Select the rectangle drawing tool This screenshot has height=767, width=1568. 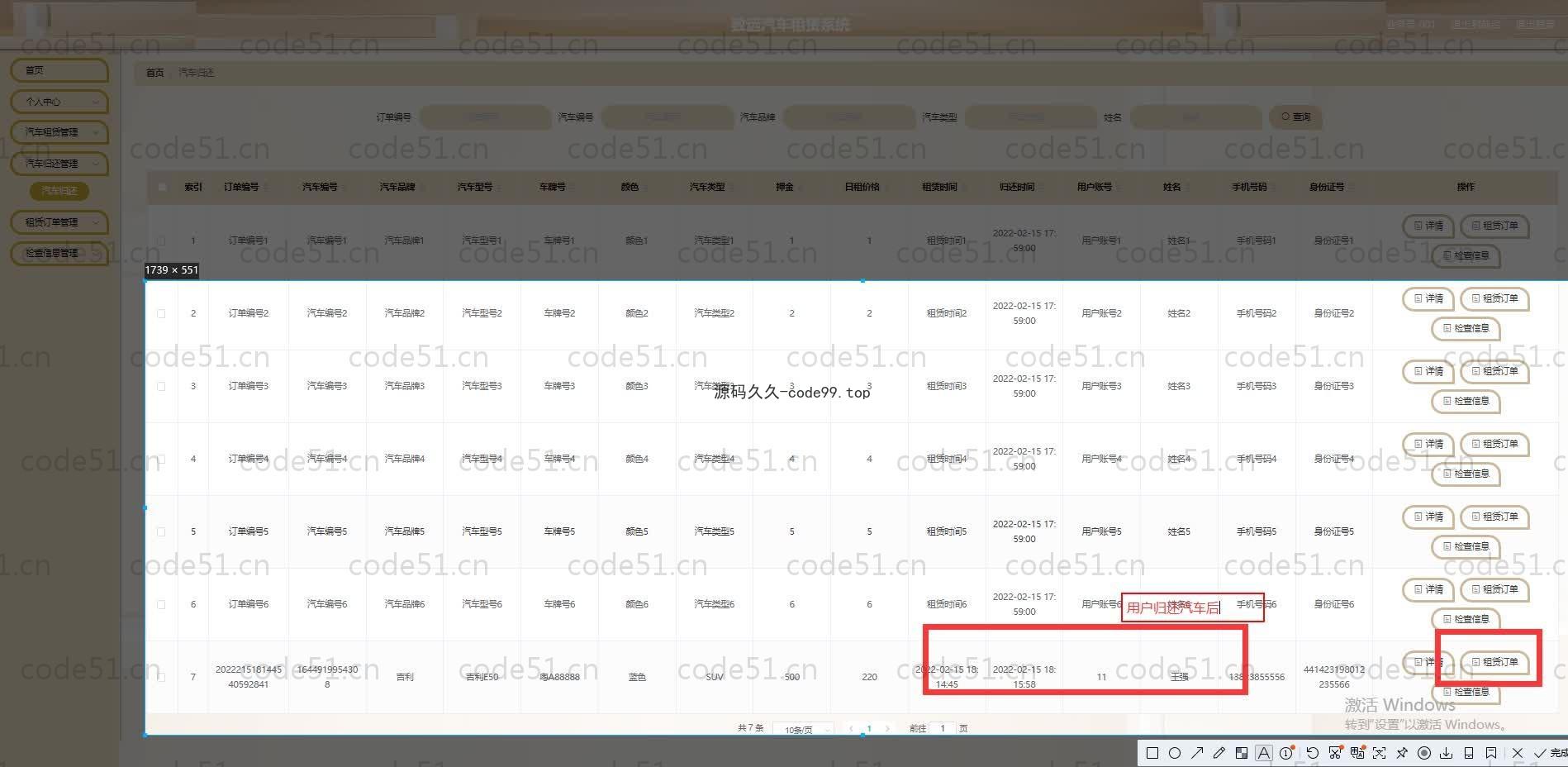point(1152,753)
